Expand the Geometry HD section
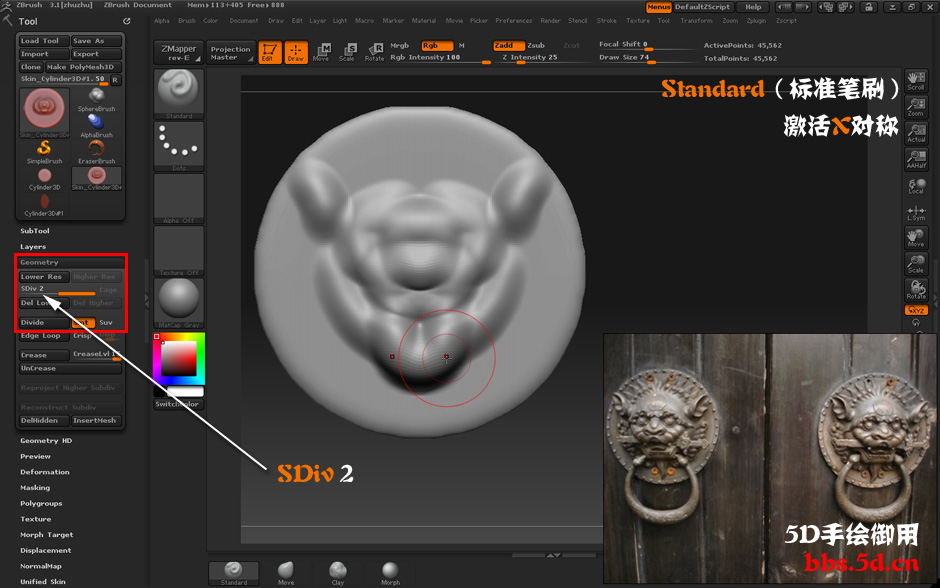 46,441
